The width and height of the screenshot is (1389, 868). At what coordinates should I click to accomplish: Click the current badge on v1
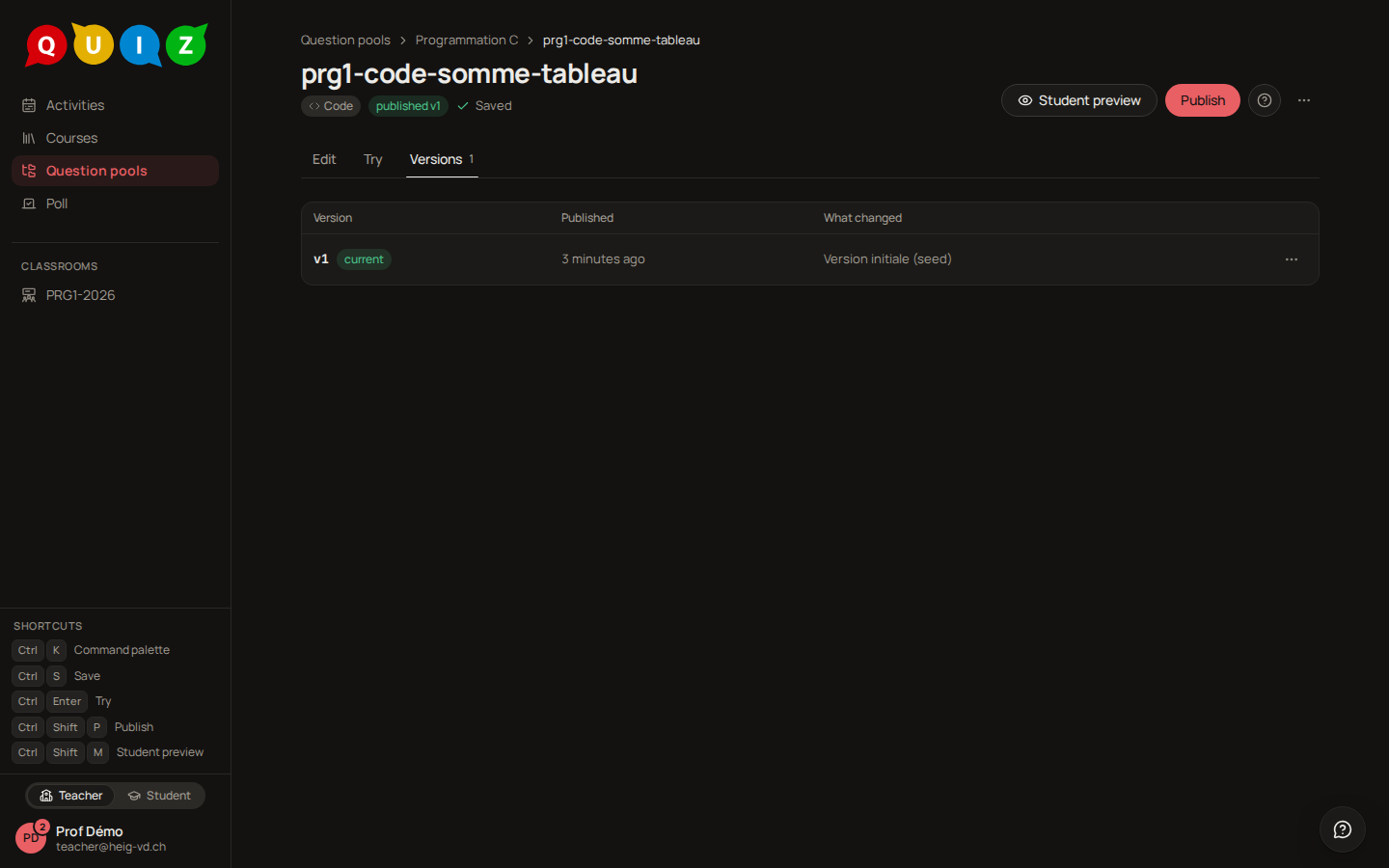pyautogui.click(x=364, y=259)
